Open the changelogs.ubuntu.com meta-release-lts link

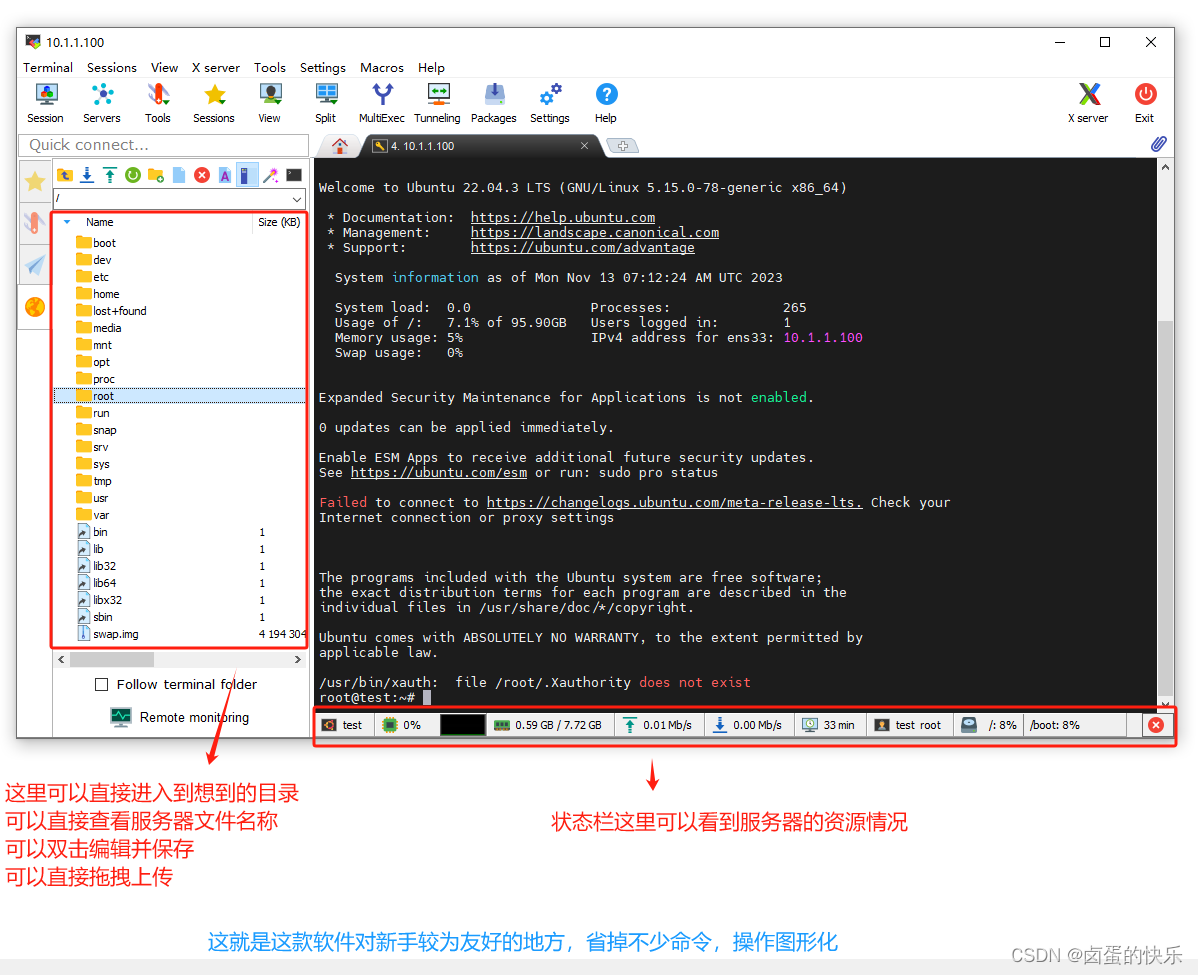click(675, 503)
